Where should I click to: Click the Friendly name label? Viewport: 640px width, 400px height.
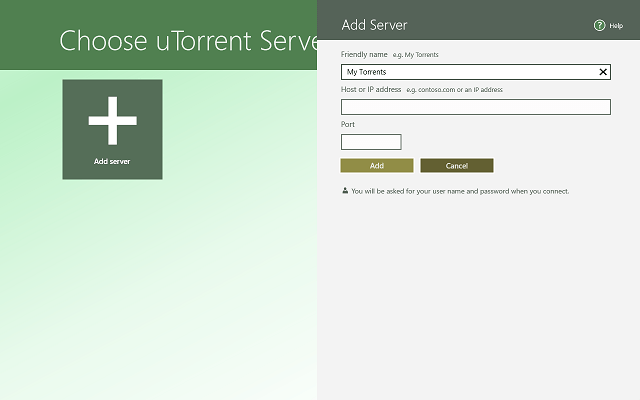tap(364, 54)
